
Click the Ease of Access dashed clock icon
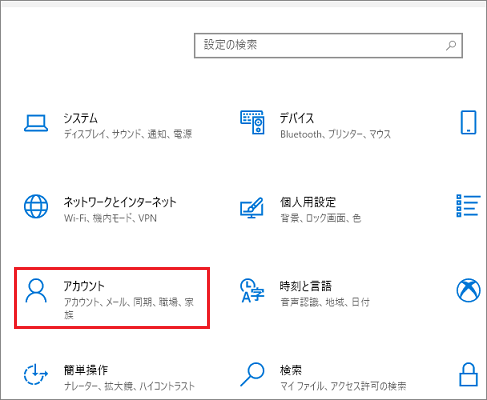tap(36, 375)
